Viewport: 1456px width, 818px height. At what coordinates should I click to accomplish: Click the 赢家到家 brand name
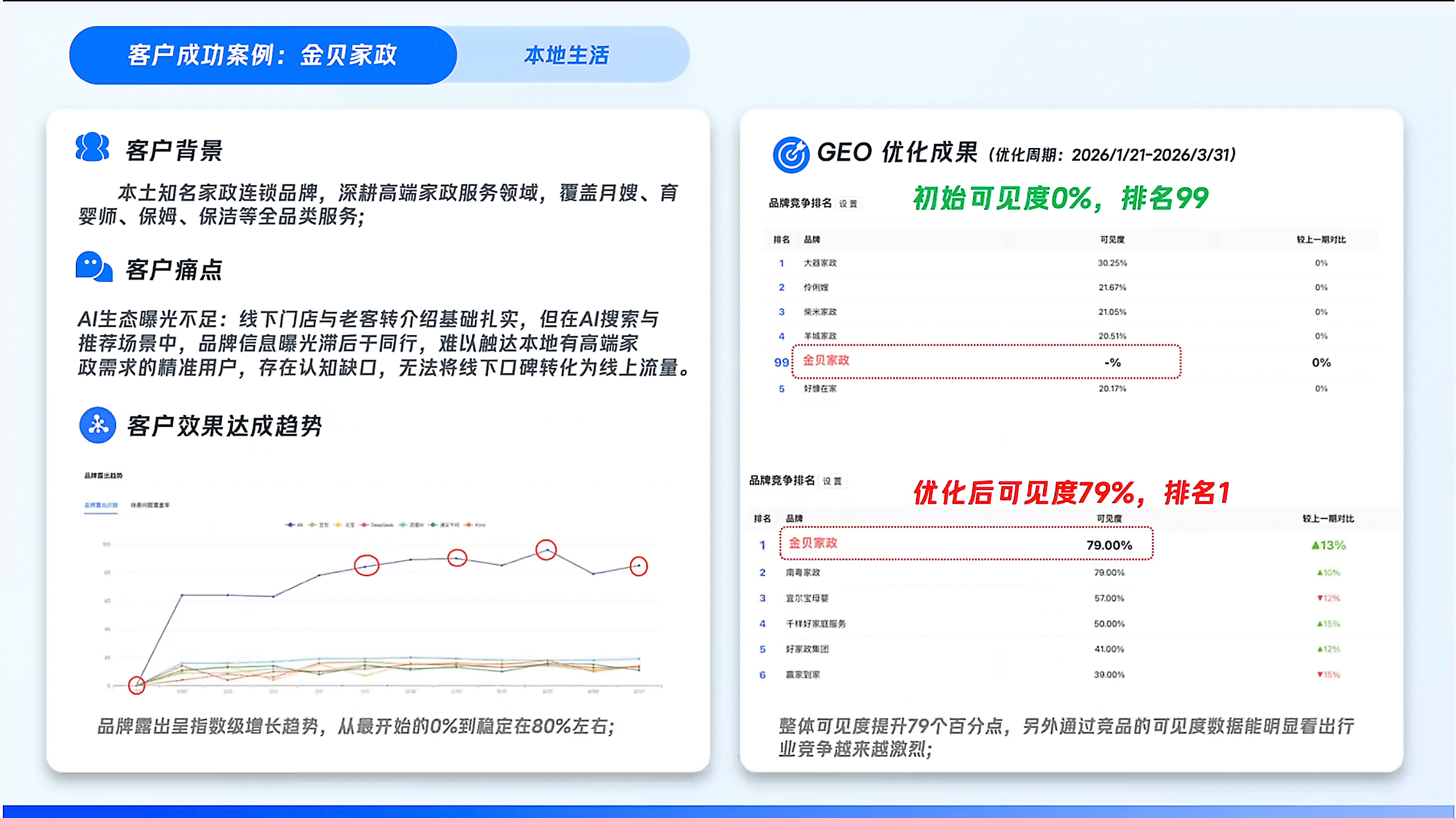(x=803, y=675)
